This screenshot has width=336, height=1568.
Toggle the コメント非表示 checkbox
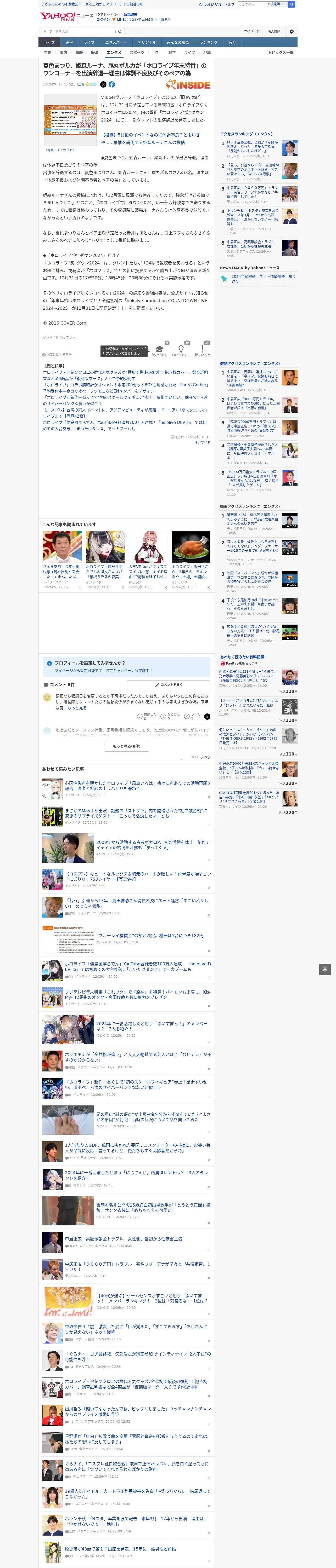183,757
